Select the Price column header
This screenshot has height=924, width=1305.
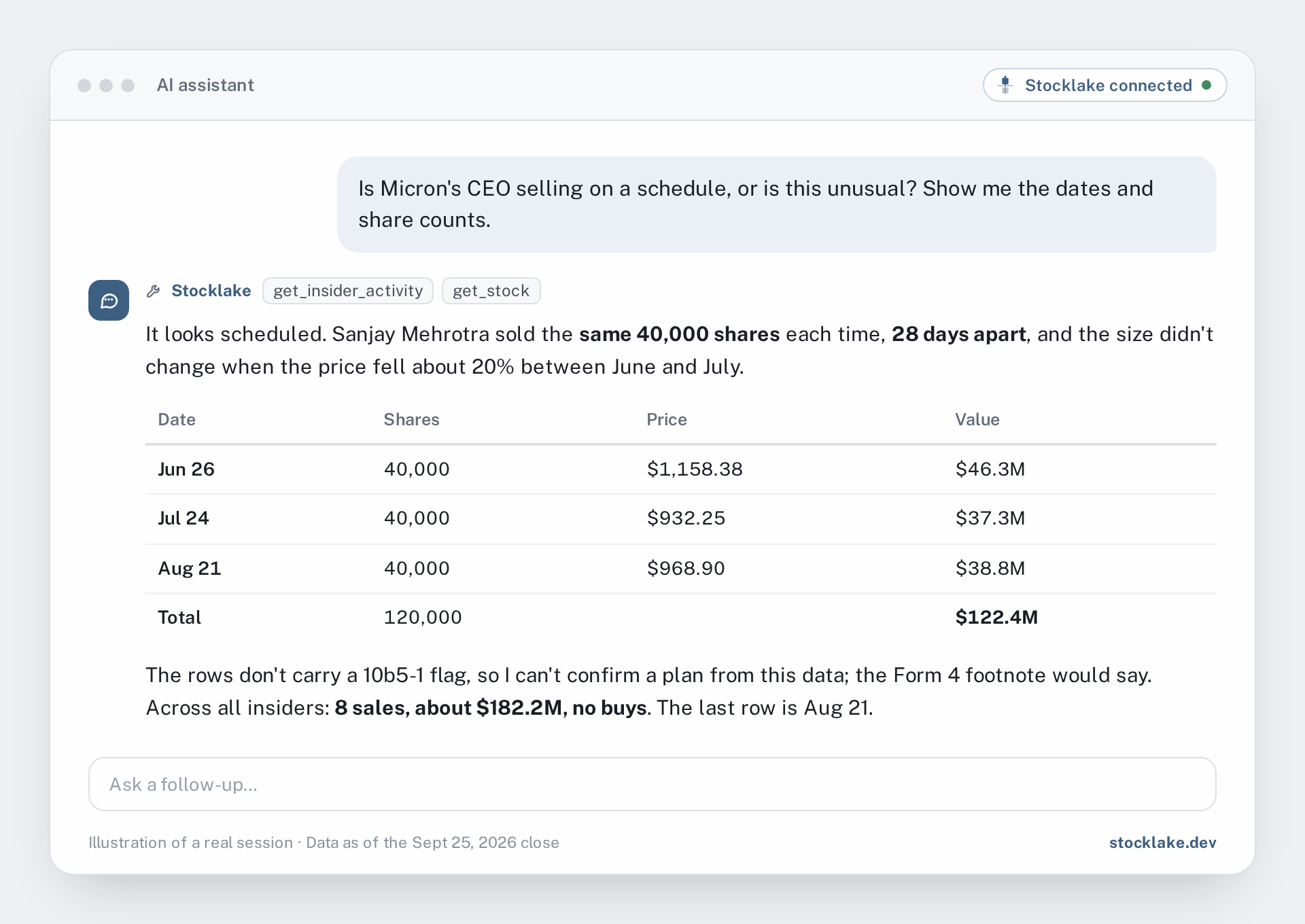tap(666, 419)
